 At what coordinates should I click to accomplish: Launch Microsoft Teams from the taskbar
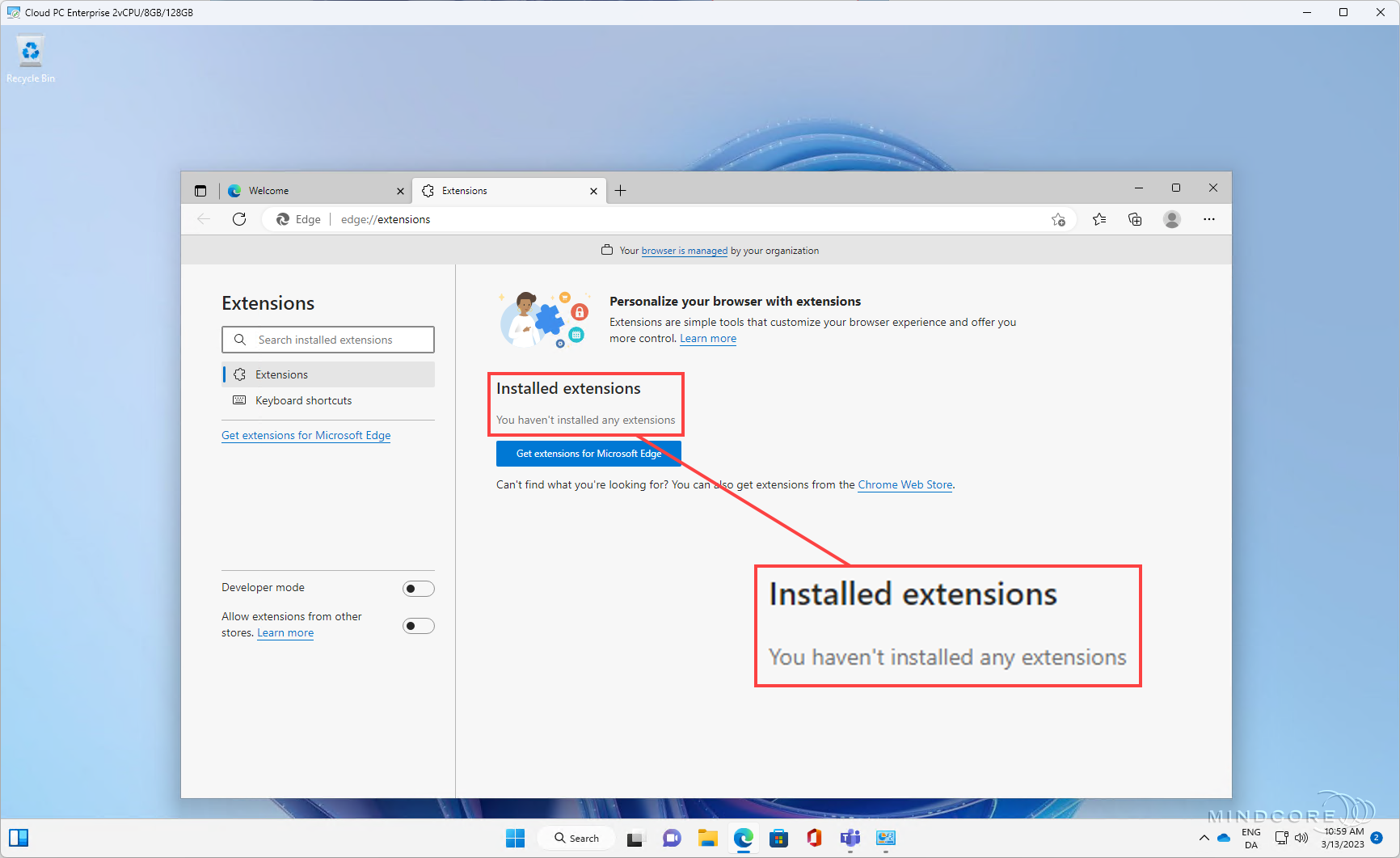coord(850,838)
